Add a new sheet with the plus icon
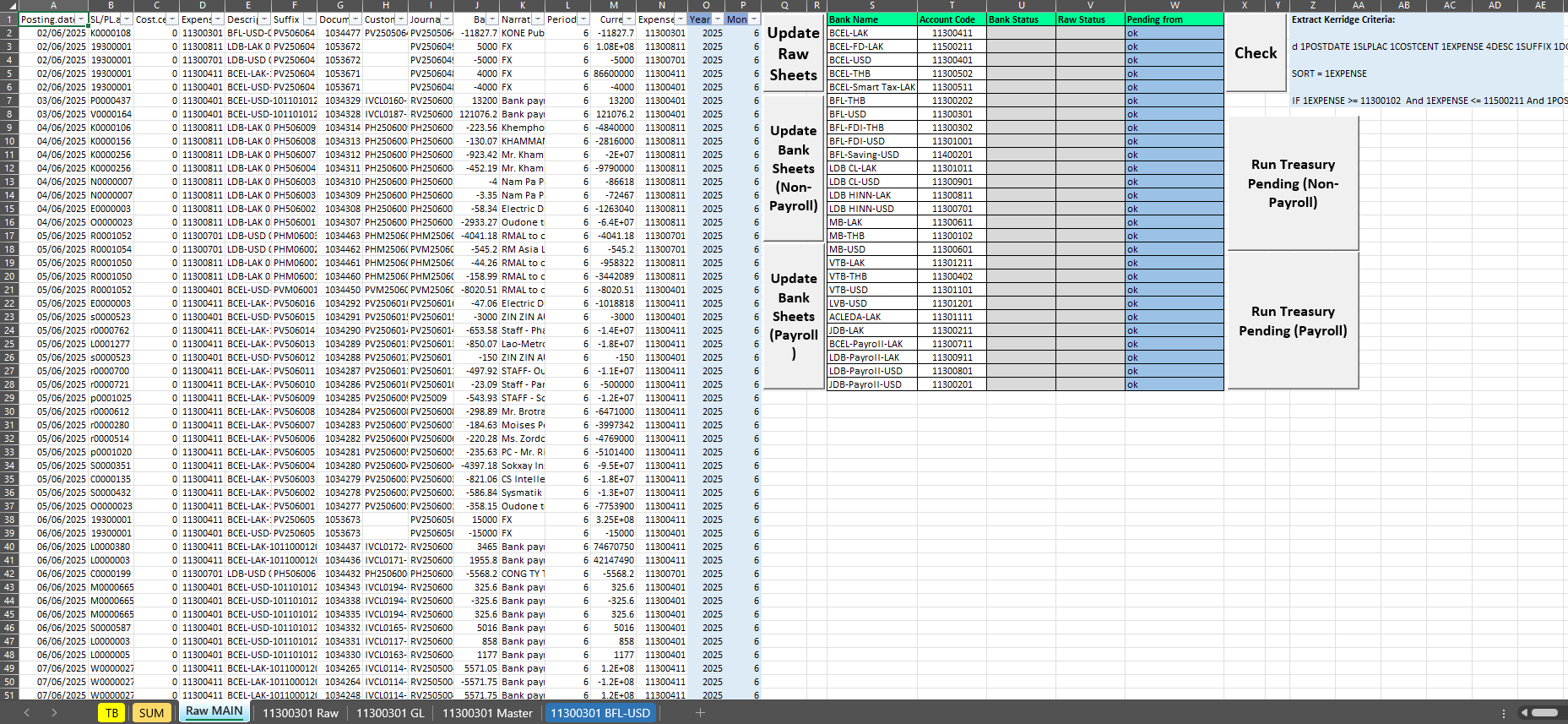 coord(700,713)
